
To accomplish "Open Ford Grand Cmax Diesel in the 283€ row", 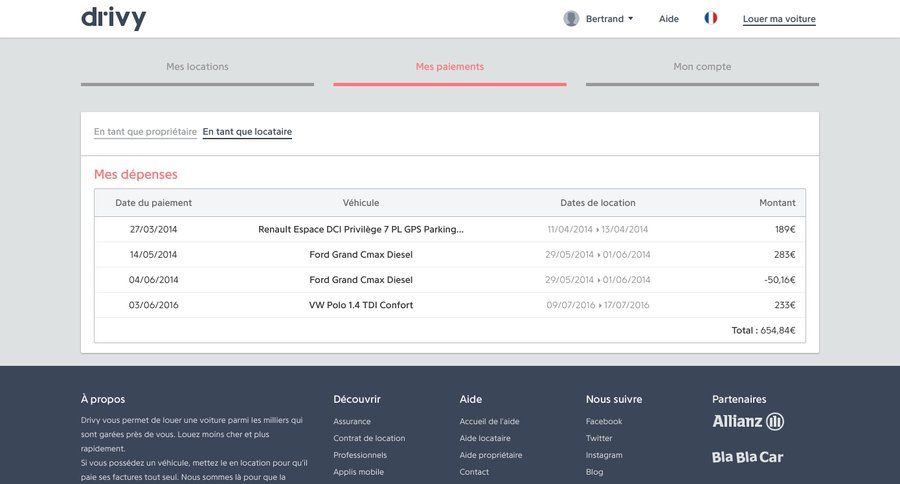I will pos(361,254).
